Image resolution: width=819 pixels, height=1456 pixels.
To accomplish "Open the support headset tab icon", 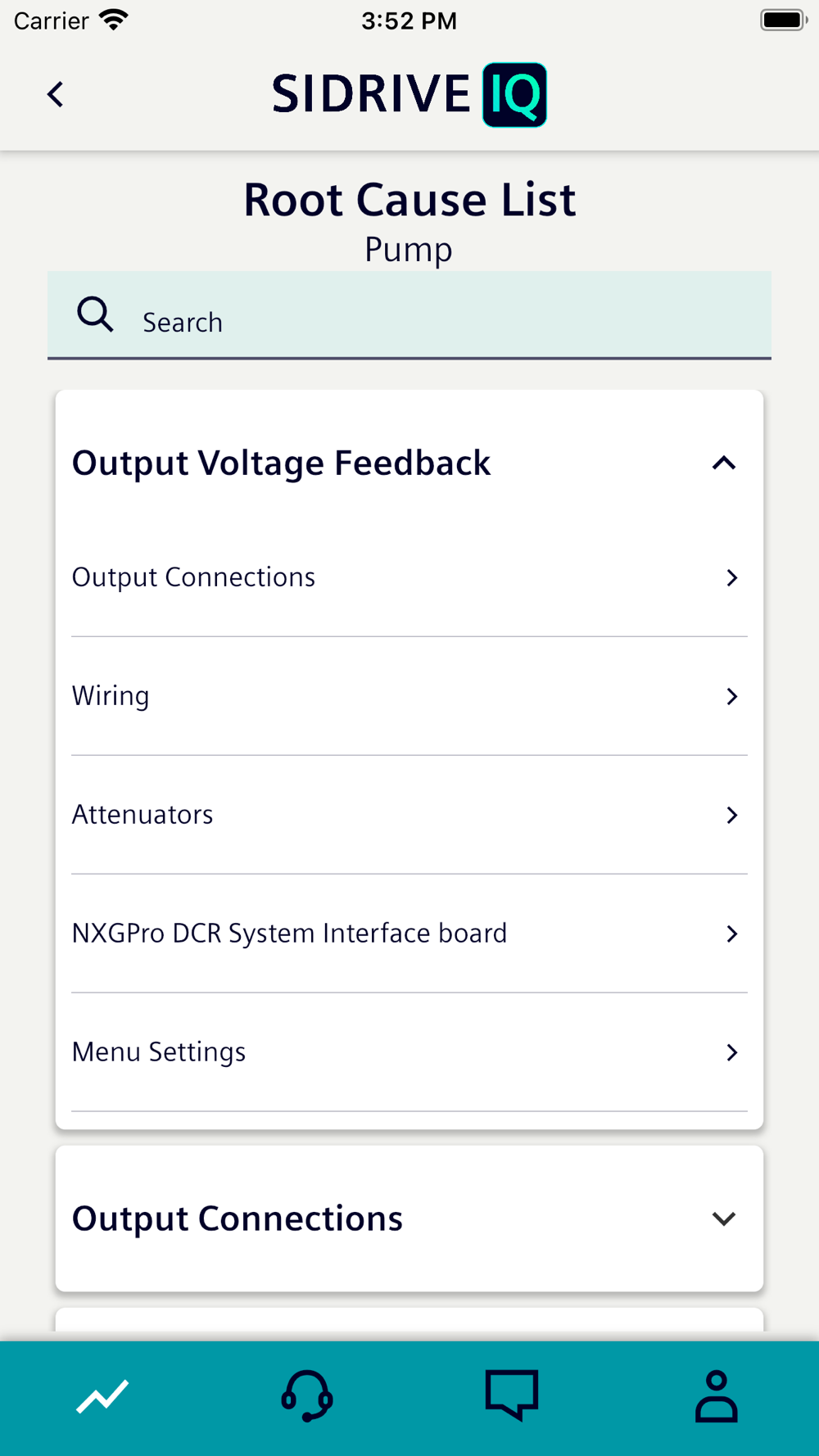I will 307,1397.
